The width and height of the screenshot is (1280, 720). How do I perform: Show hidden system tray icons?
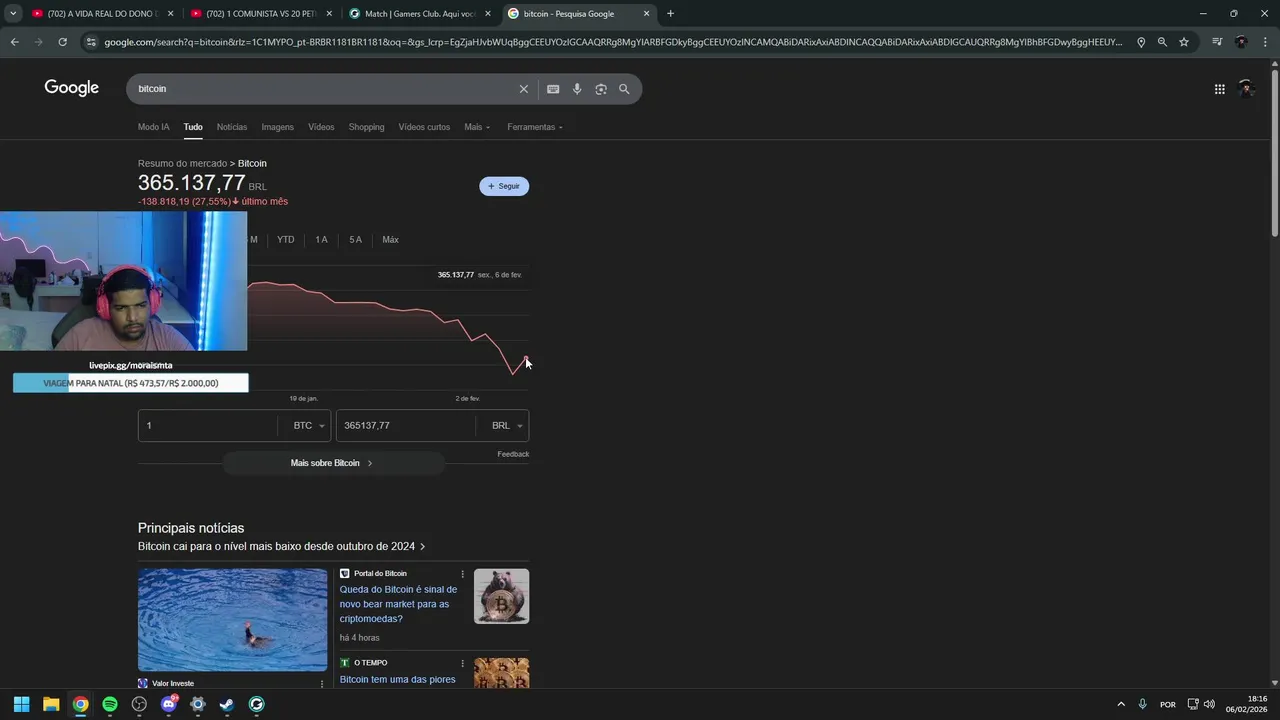pos(1121,704)
